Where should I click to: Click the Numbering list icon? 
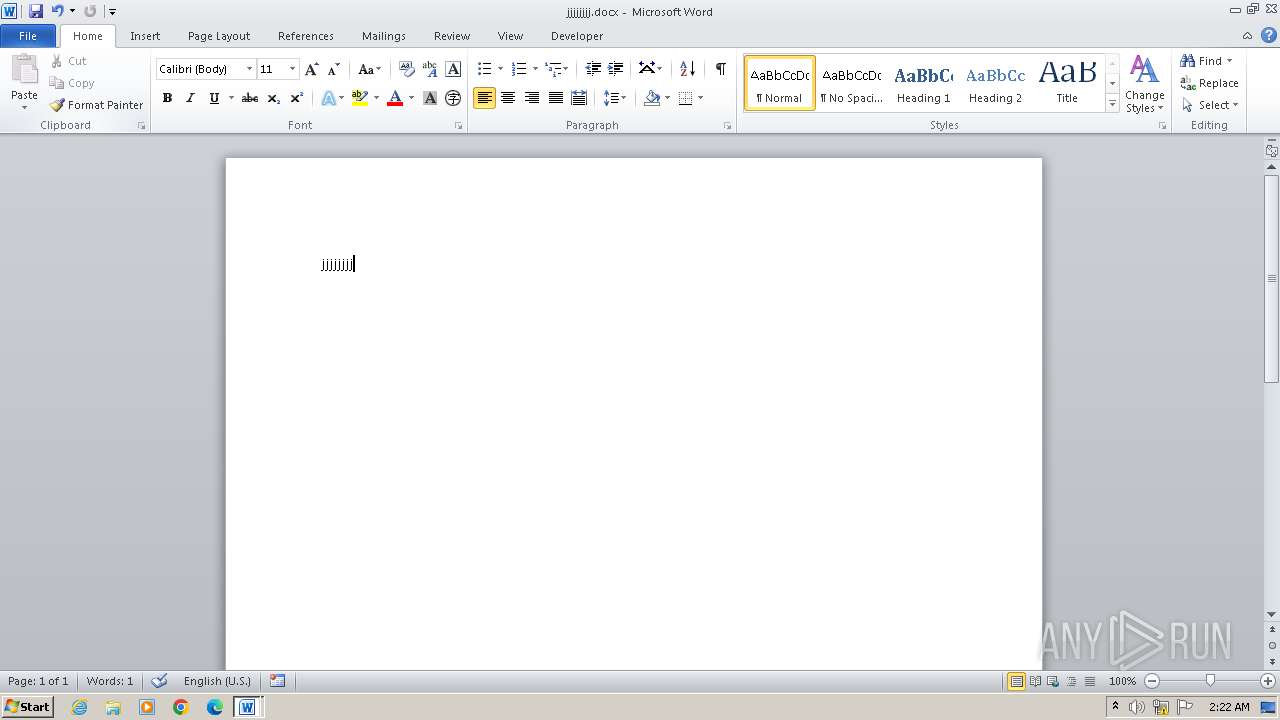518,69
